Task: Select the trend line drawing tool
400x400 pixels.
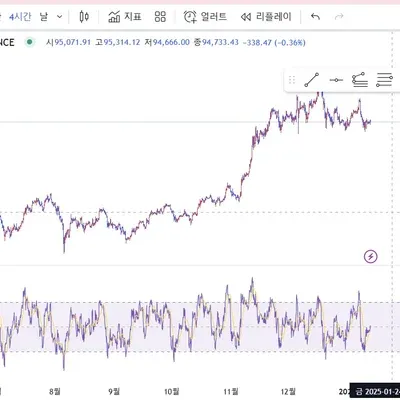Action: point(312,80)
